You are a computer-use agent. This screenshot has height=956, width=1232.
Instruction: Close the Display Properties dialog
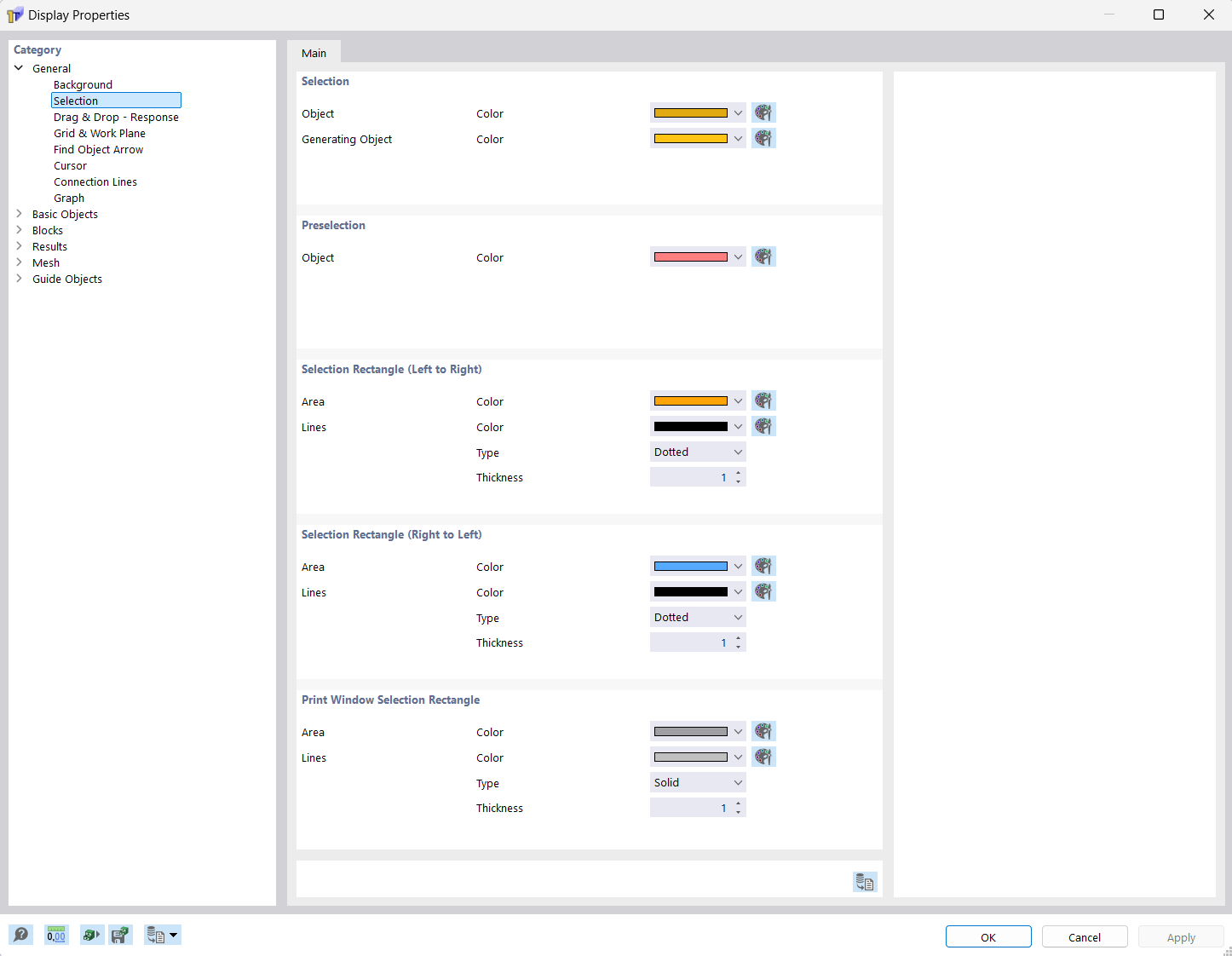tap(1208, 14)
